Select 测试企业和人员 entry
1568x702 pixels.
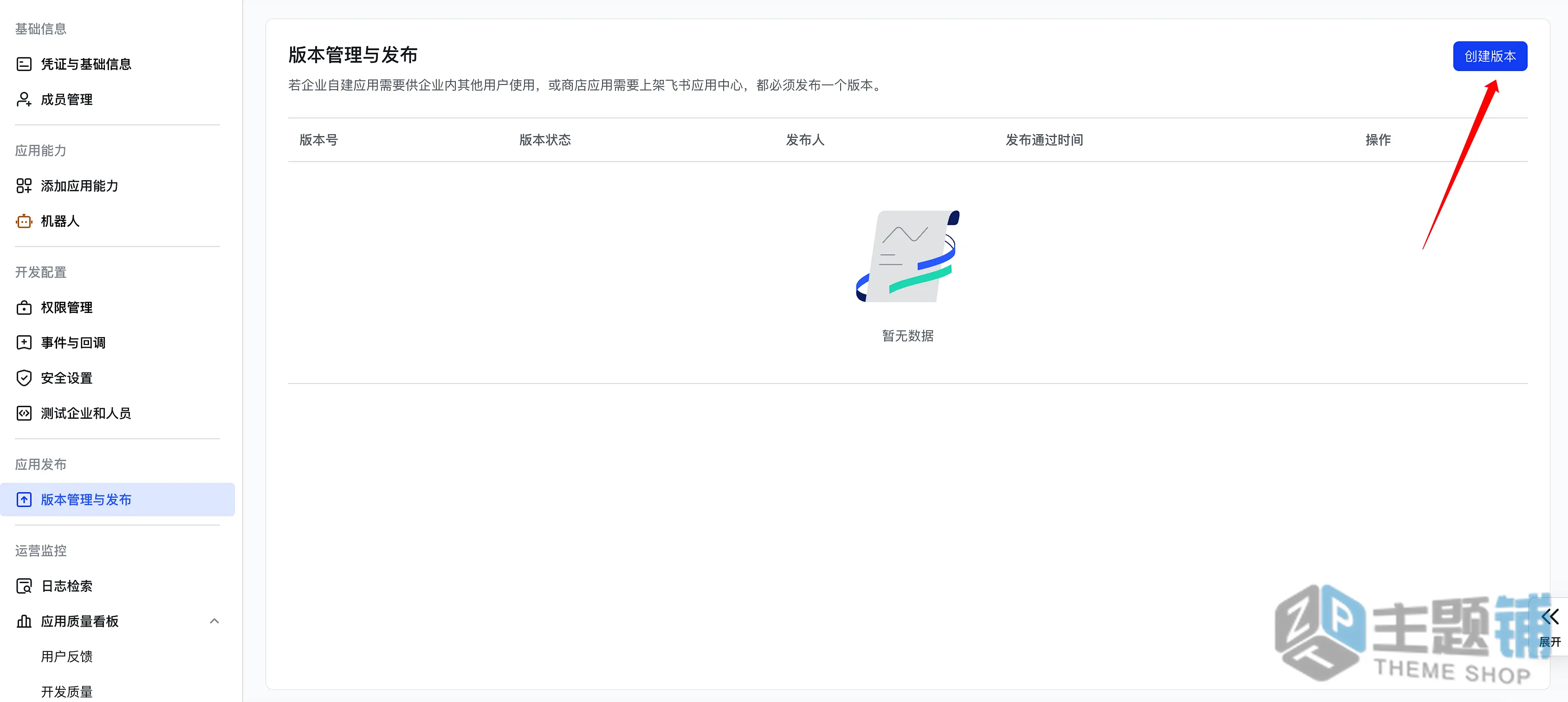[117, 413]
